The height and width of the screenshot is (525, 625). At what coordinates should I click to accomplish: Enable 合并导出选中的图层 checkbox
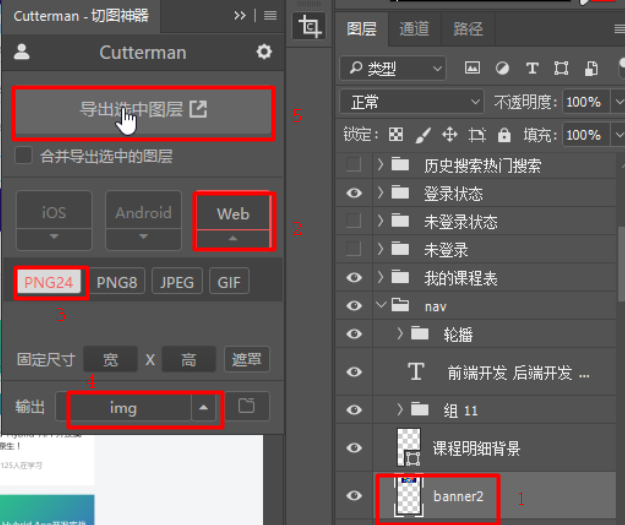pyautogui.click(x=24, y=156)
